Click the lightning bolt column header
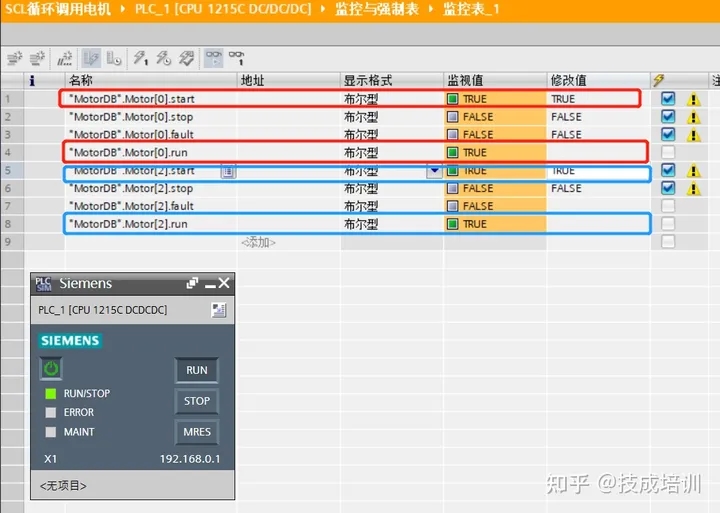Viewport: 720px width, 513px height. point(658,81)
